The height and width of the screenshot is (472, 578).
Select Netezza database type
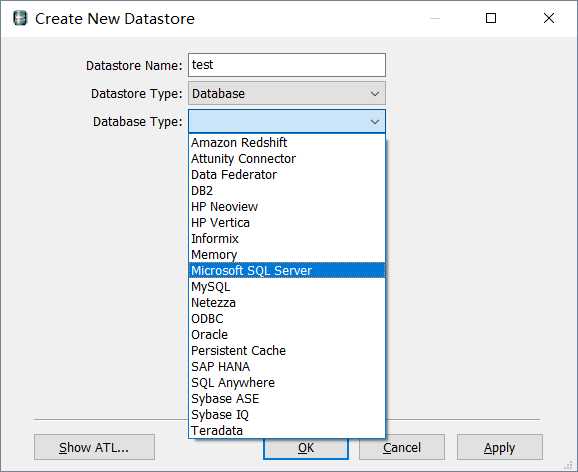click(x=287, y=303)
